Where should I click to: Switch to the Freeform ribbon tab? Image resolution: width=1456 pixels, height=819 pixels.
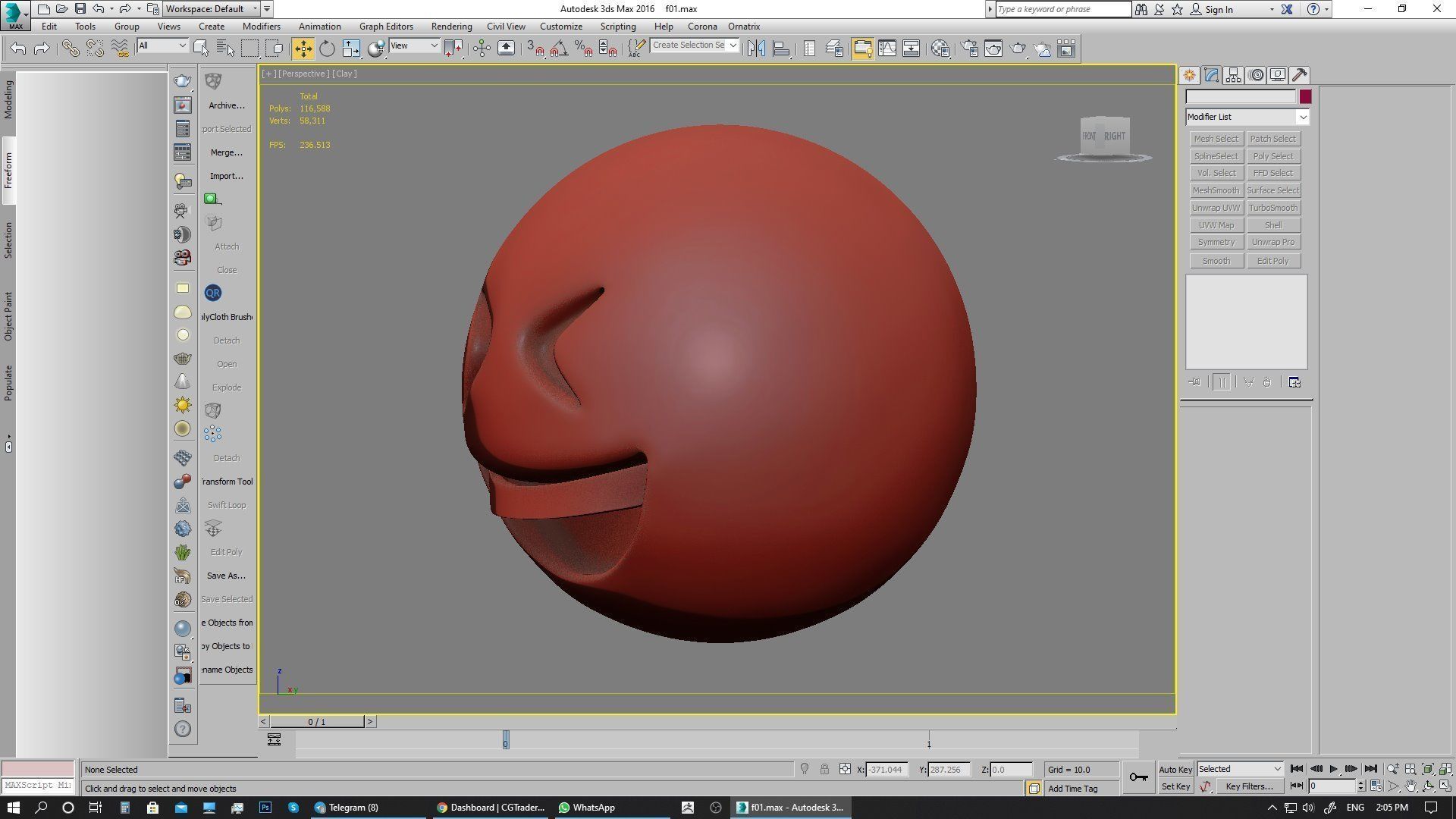pyautogui.click(x=8, y=171)
